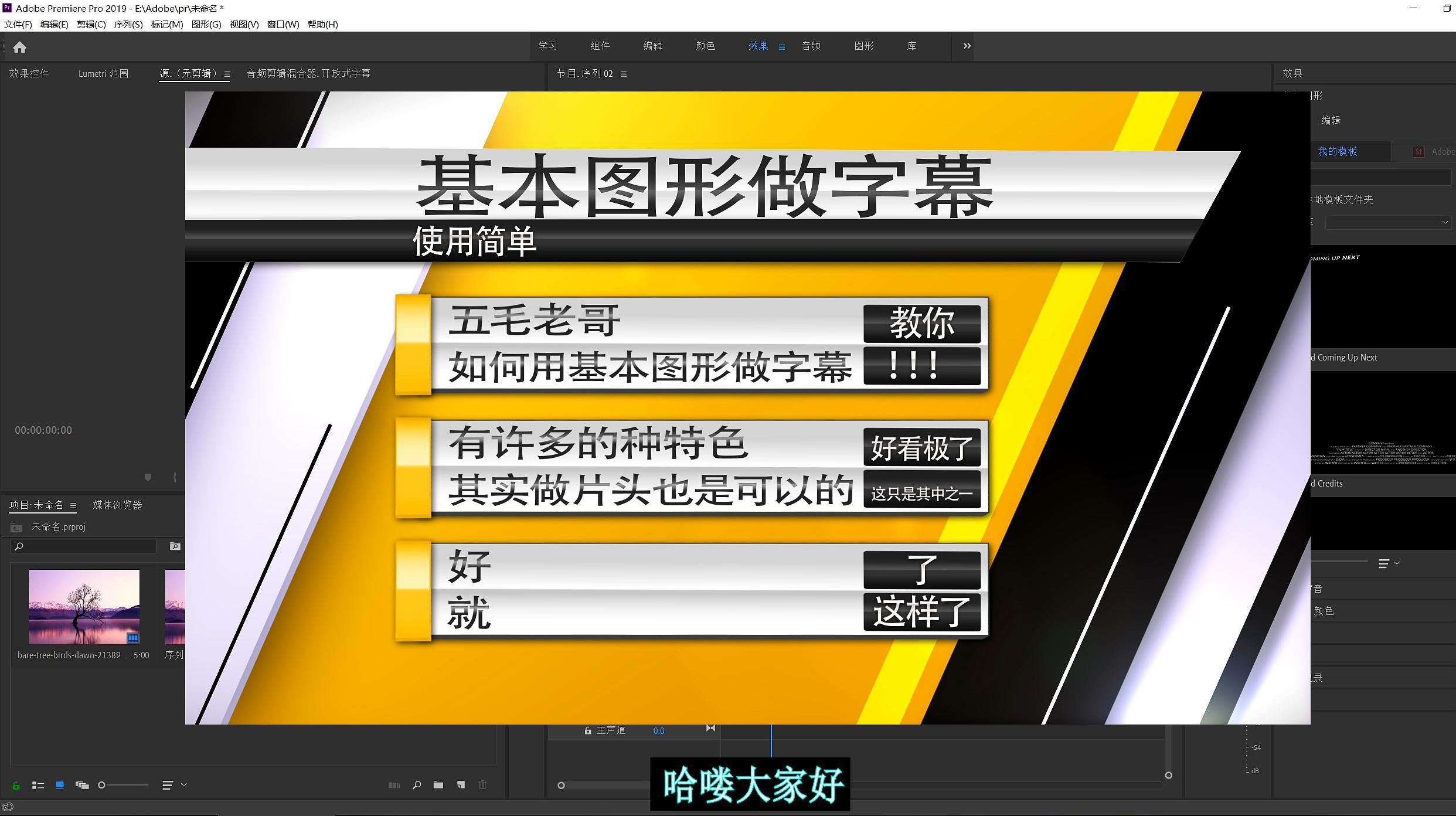The width and height of the screenshot is (1456, 816).
Task: Click 编辑 in the Essential Graphics panel
Action: click(1331, 120)
